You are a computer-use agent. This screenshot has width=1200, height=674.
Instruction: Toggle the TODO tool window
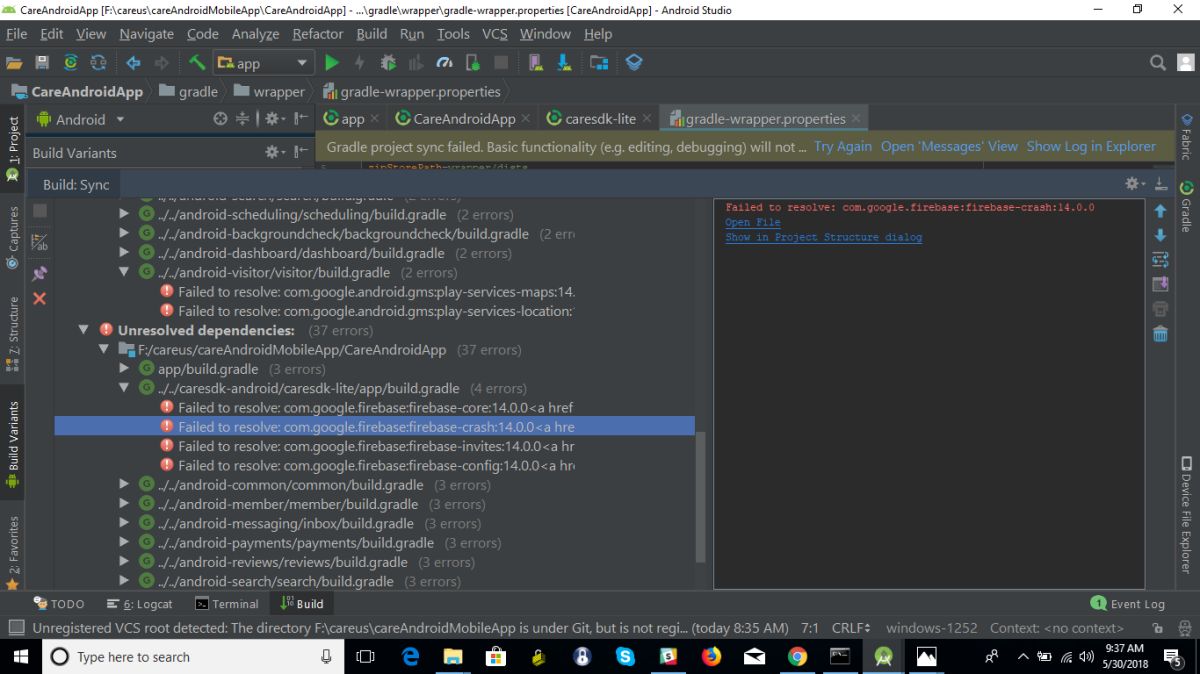59,604
